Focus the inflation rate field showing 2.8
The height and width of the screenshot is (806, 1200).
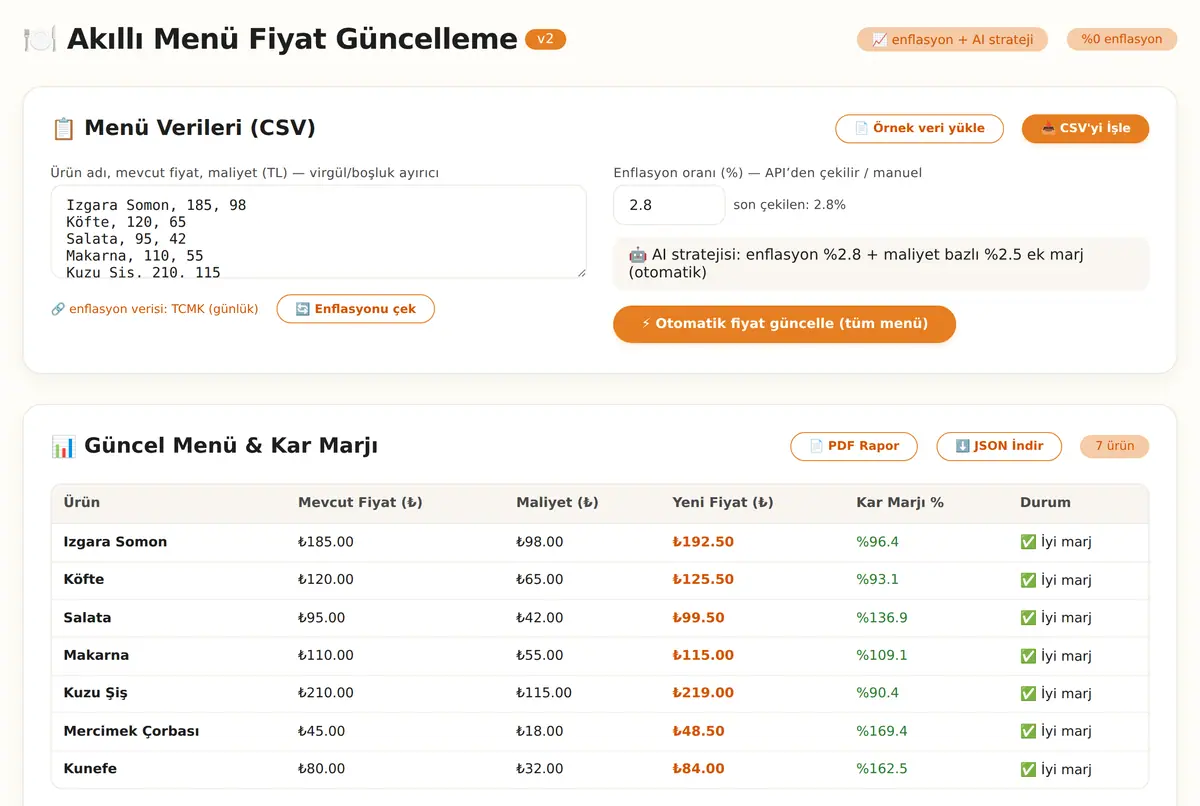669,205
